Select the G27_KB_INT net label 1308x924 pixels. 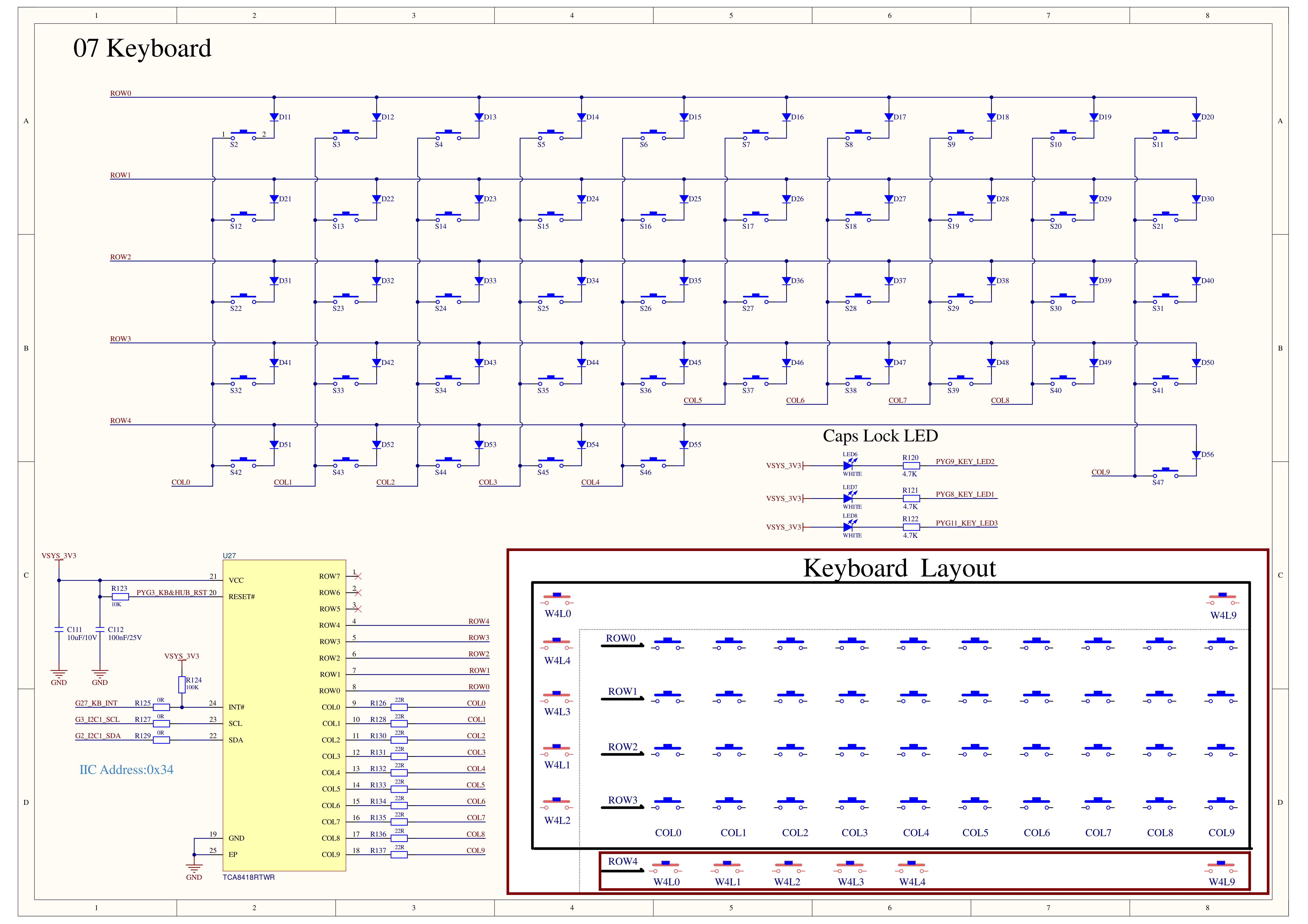click(96, 703)
